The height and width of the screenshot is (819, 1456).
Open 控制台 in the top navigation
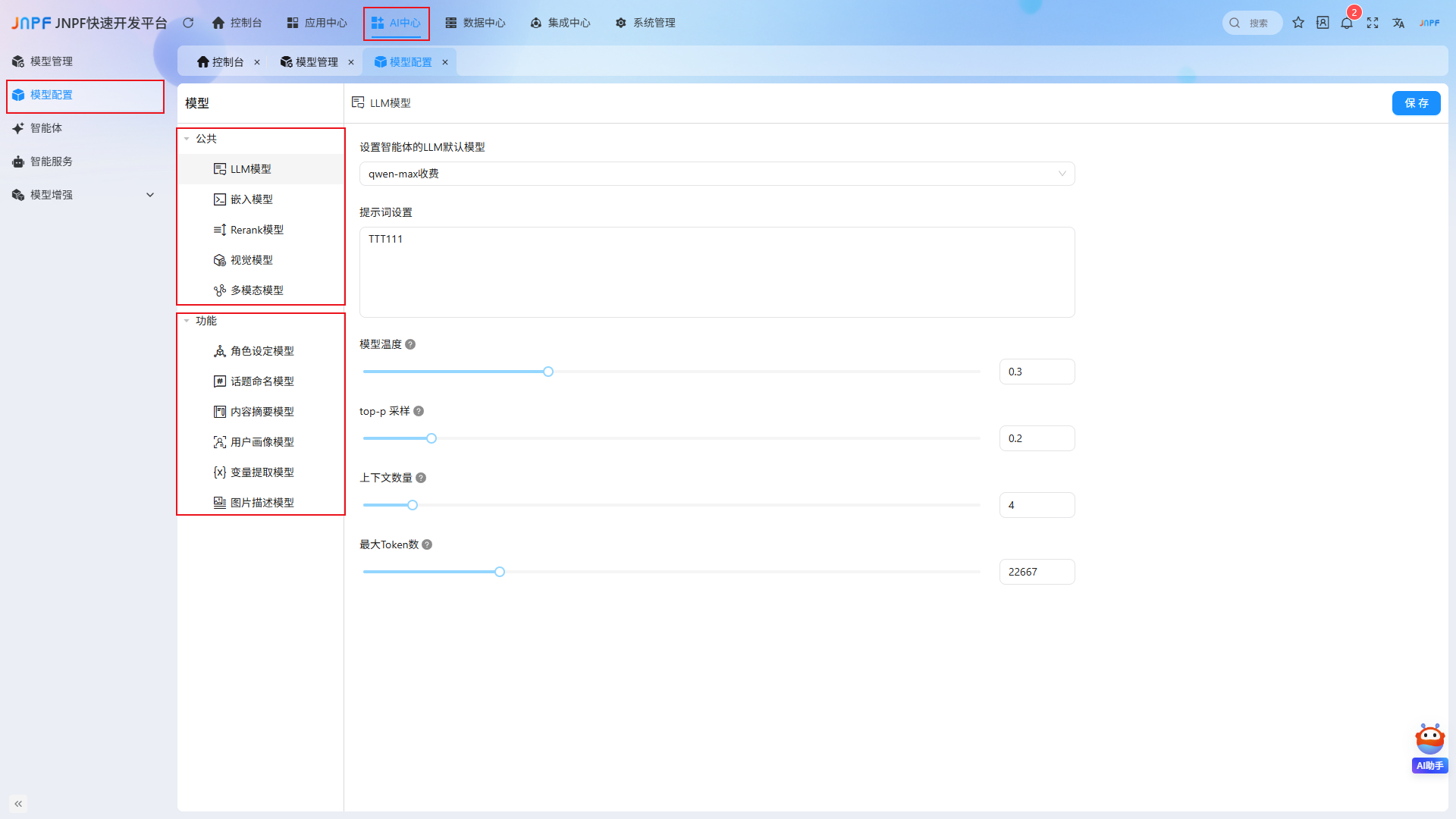click(x=237, y=23)
